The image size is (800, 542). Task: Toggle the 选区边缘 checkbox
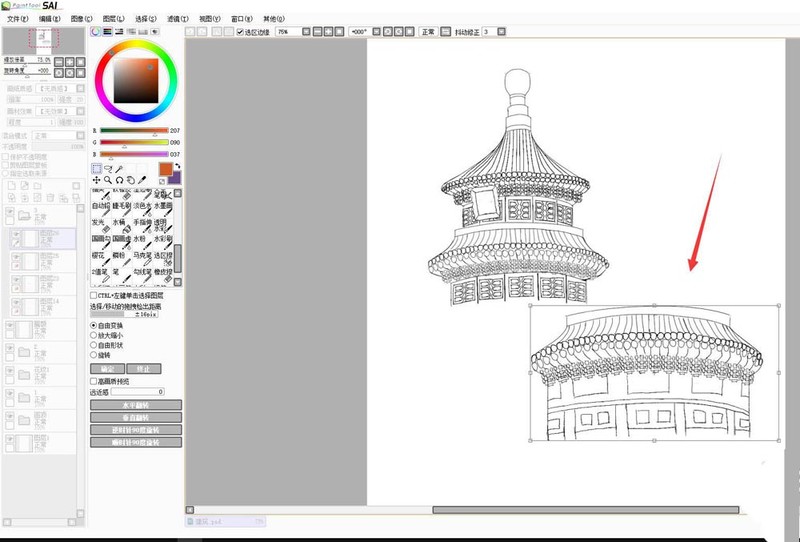pos(240,32)
